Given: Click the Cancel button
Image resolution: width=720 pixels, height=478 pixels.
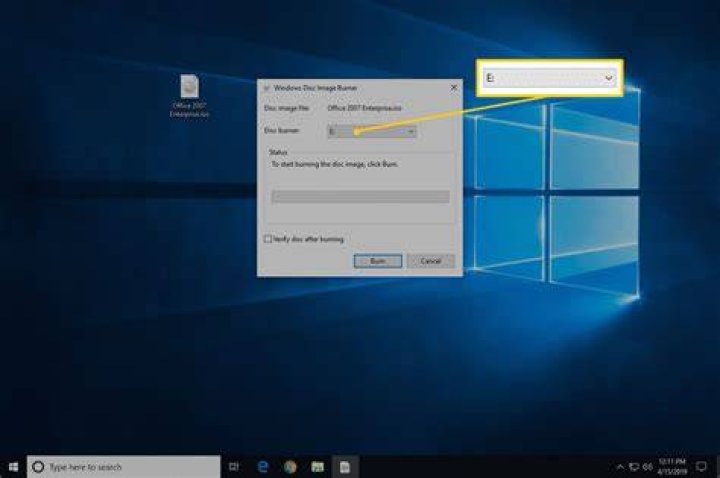Looking at the screenshot, I should 431,261.
